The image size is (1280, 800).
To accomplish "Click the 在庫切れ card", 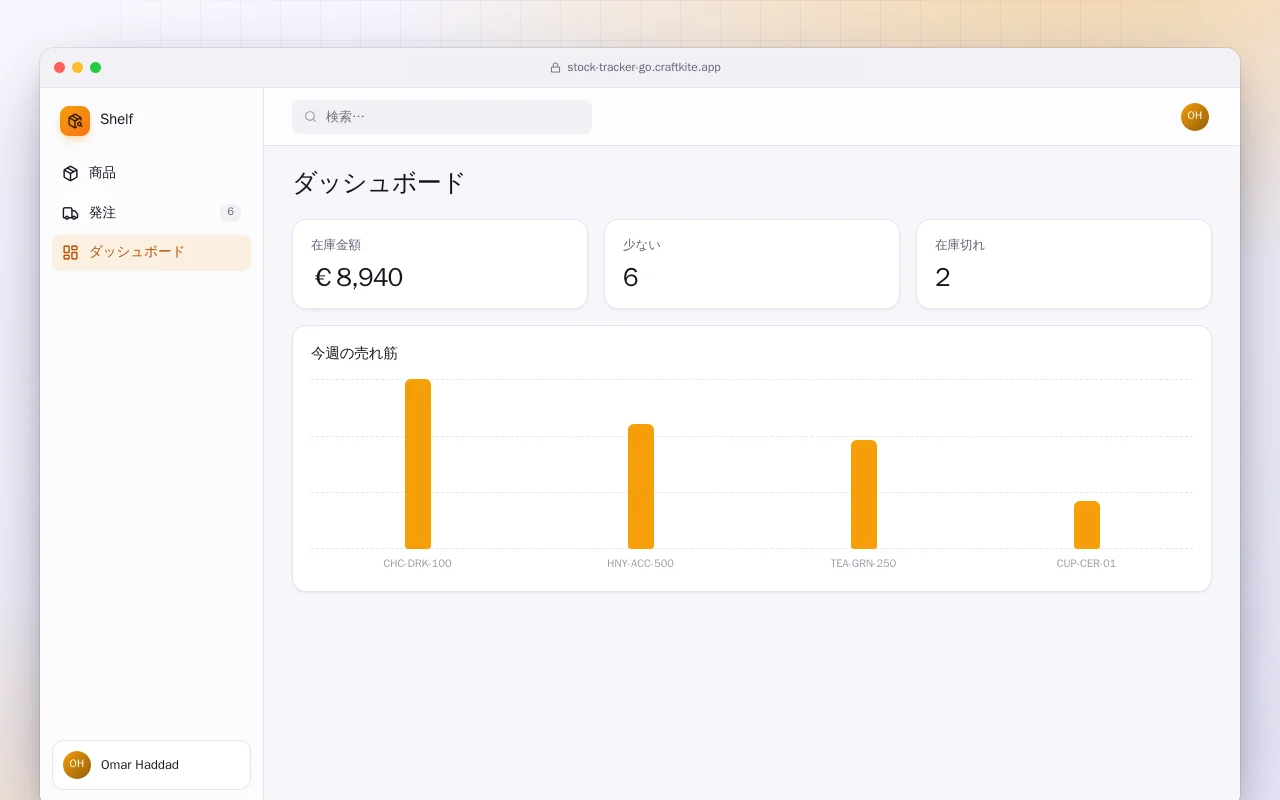I will click(1064, 264).
